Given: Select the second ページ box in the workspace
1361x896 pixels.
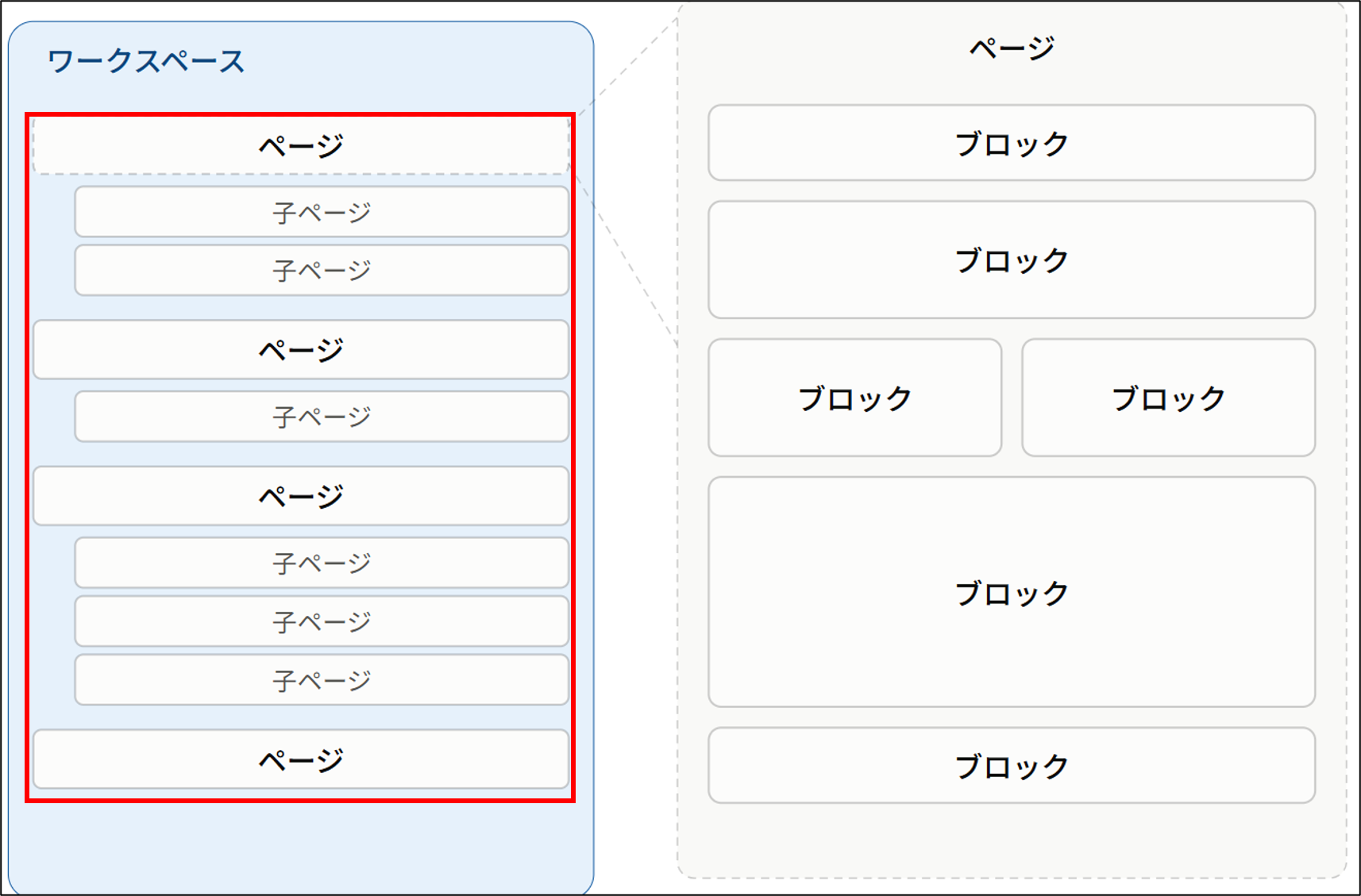Looking at the screenshot, I should click(301, 349).
